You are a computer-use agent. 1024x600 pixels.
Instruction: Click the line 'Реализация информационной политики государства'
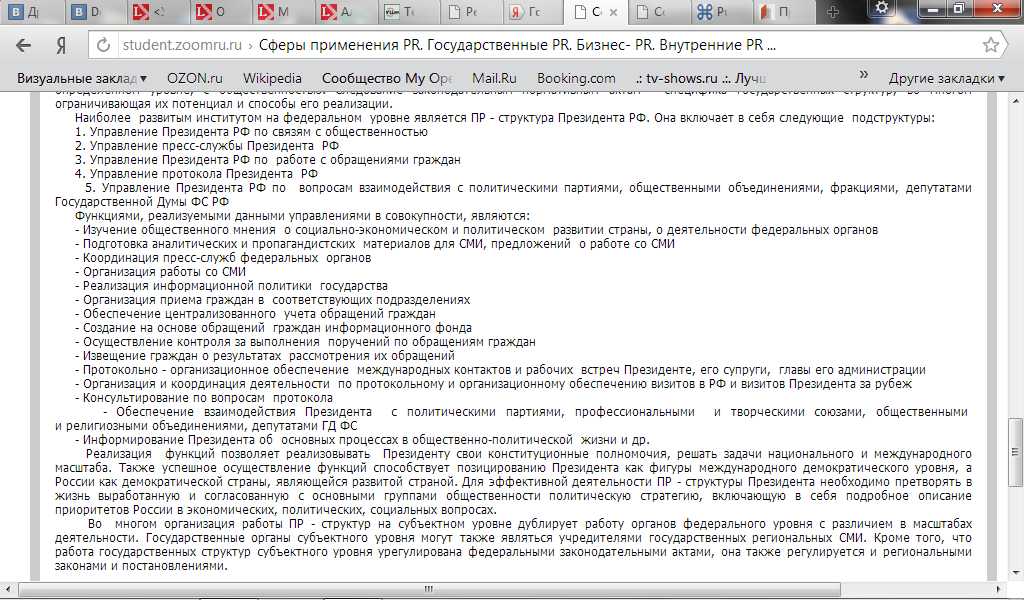coord(231,286)
